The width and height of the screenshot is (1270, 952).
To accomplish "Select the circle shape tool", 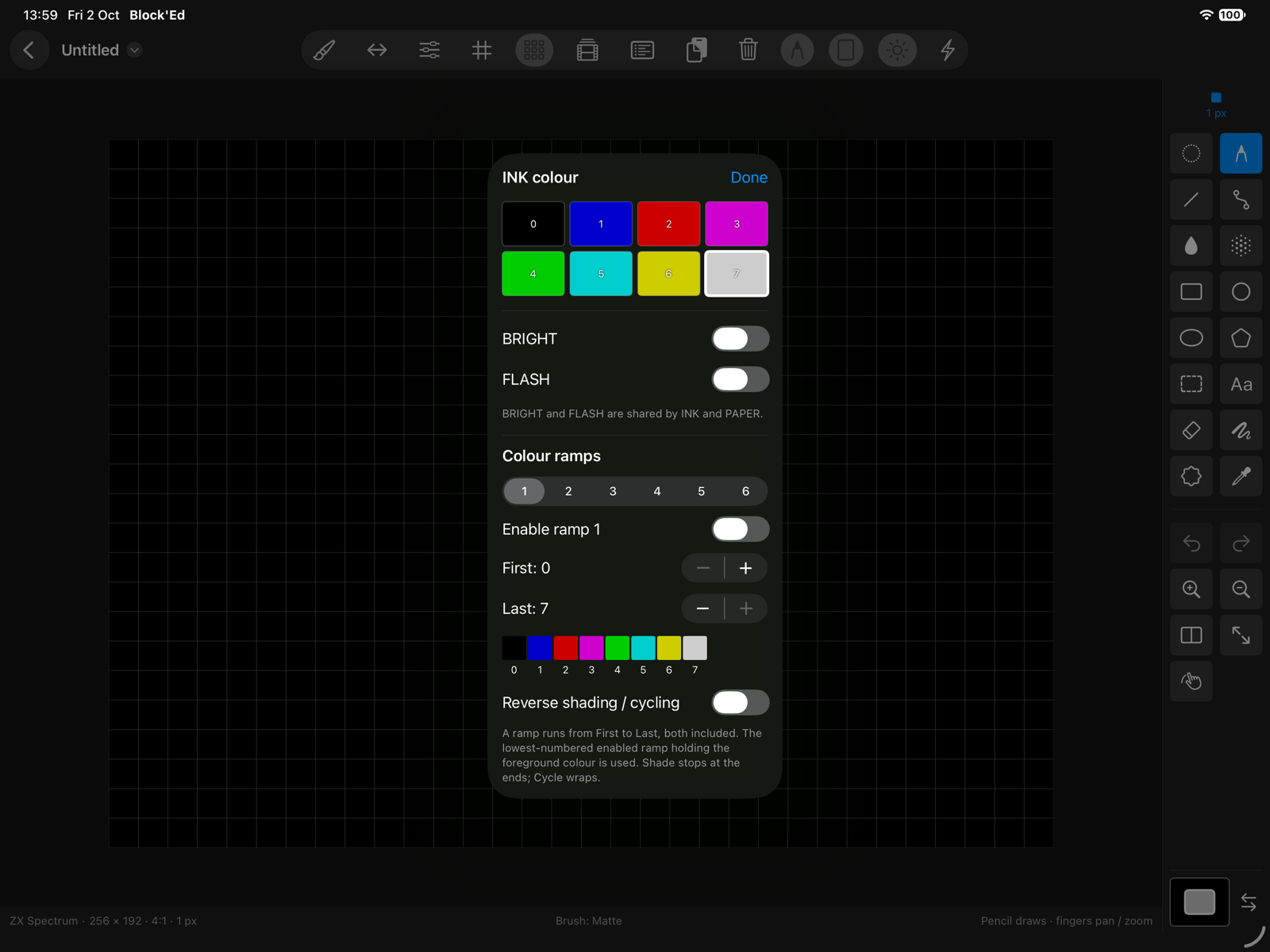I will pos(1241,291).
